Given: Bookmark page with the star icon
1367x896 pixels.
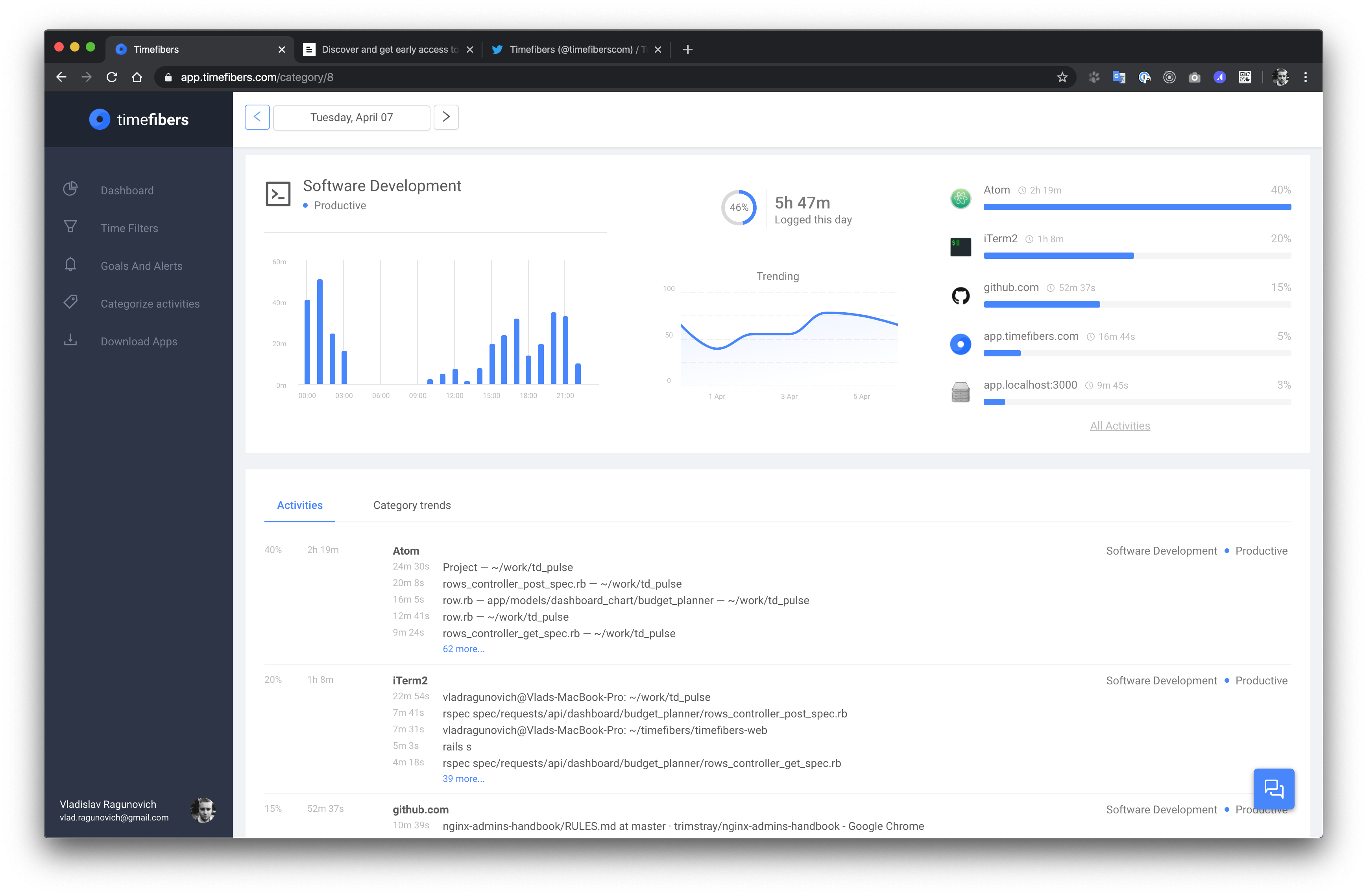Looking at the screenshot, I should [1062, 77].
